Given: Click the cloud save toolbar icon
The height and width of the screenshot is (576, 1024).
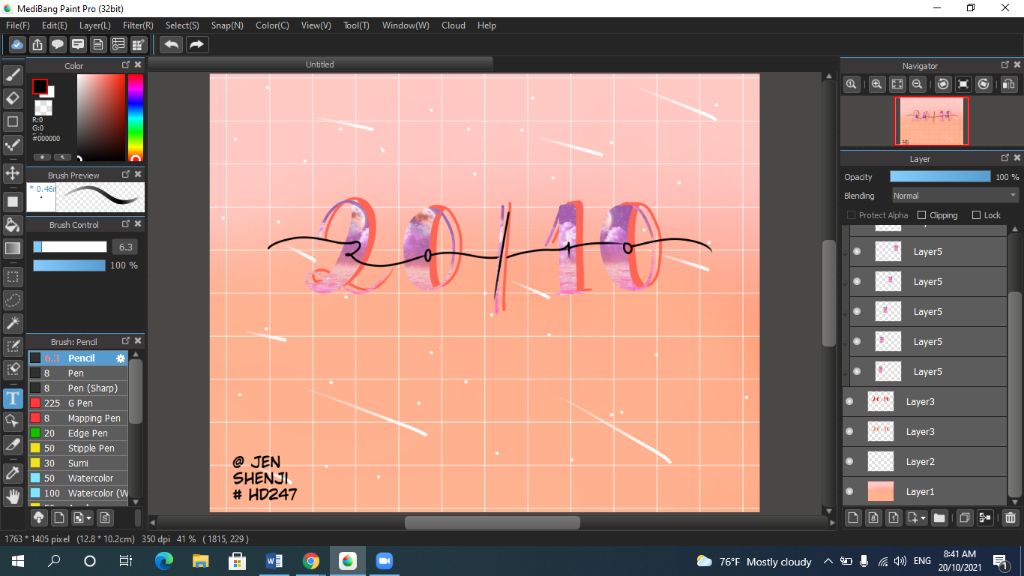Looking at the screenshot, I should coord(17,44).
